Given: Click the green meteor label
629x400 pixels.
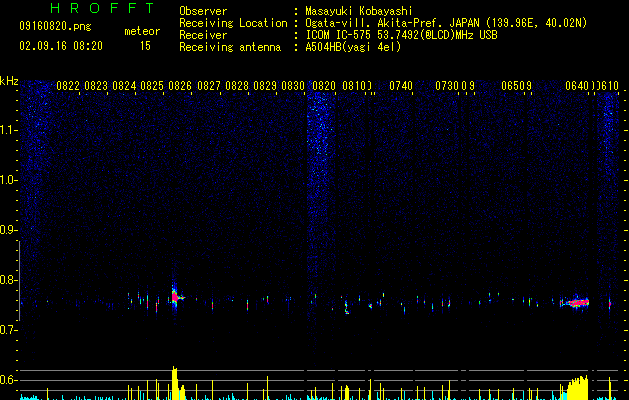Looking at the screenshot, I should coord(142,31).
